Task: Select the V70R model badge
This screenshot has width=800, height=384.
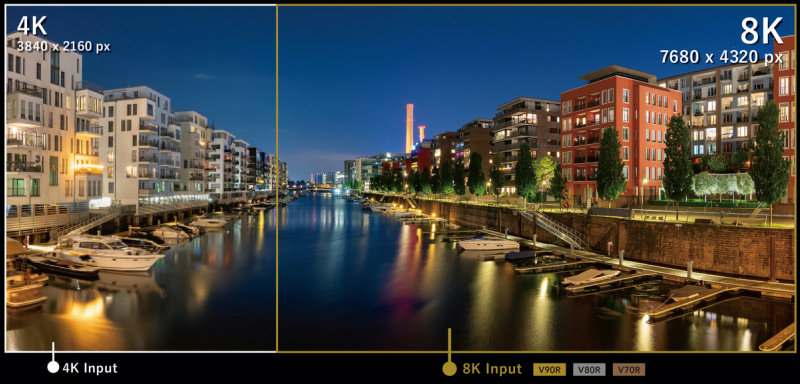Action: coord(629,369)
